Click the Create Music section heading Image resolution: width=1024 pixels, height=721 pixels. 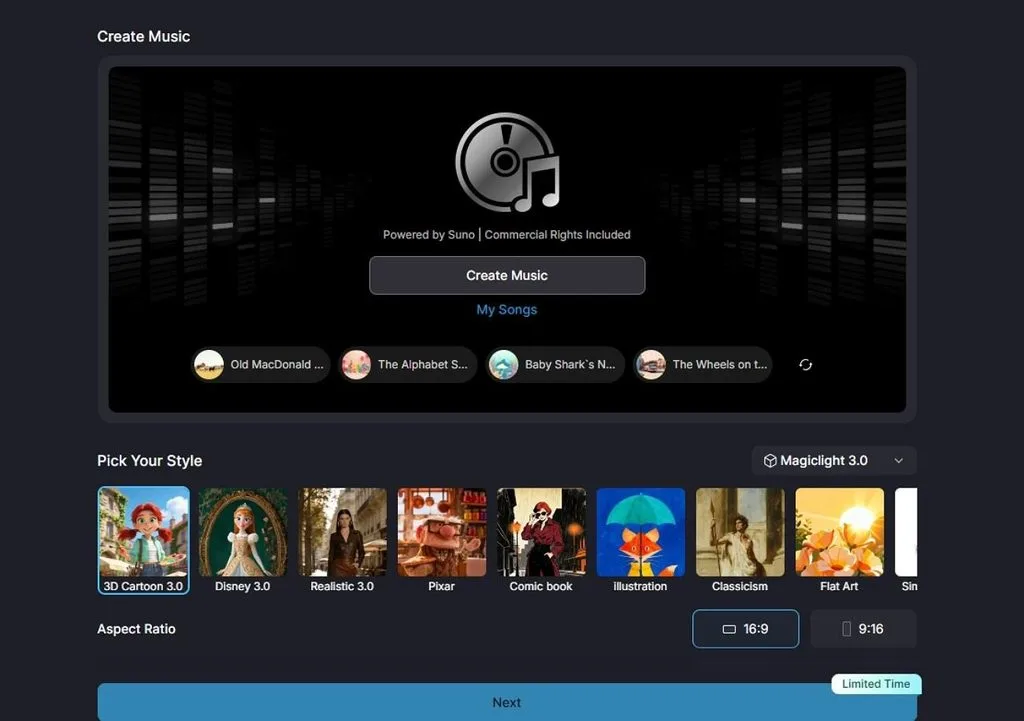click(x=144, y=37)
